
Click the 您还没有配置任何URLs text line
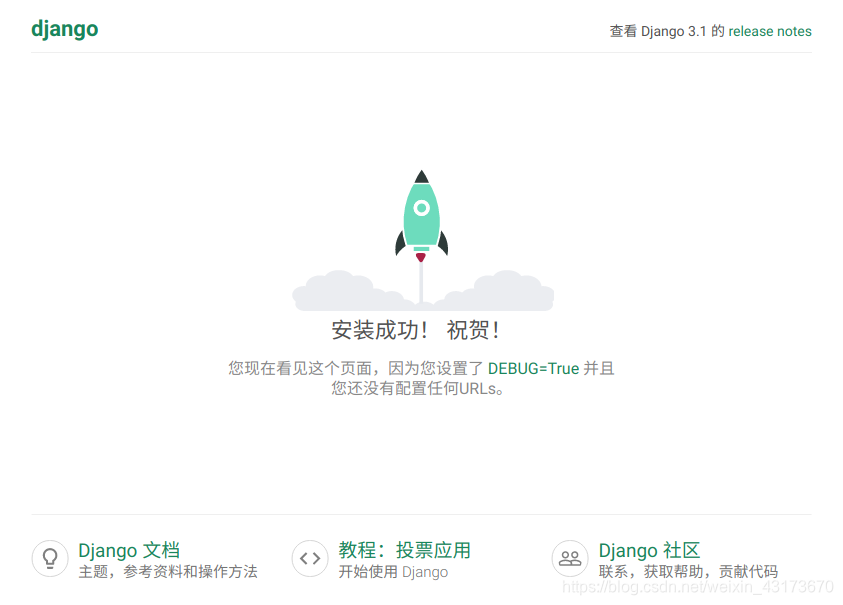(x=418, y=388)
